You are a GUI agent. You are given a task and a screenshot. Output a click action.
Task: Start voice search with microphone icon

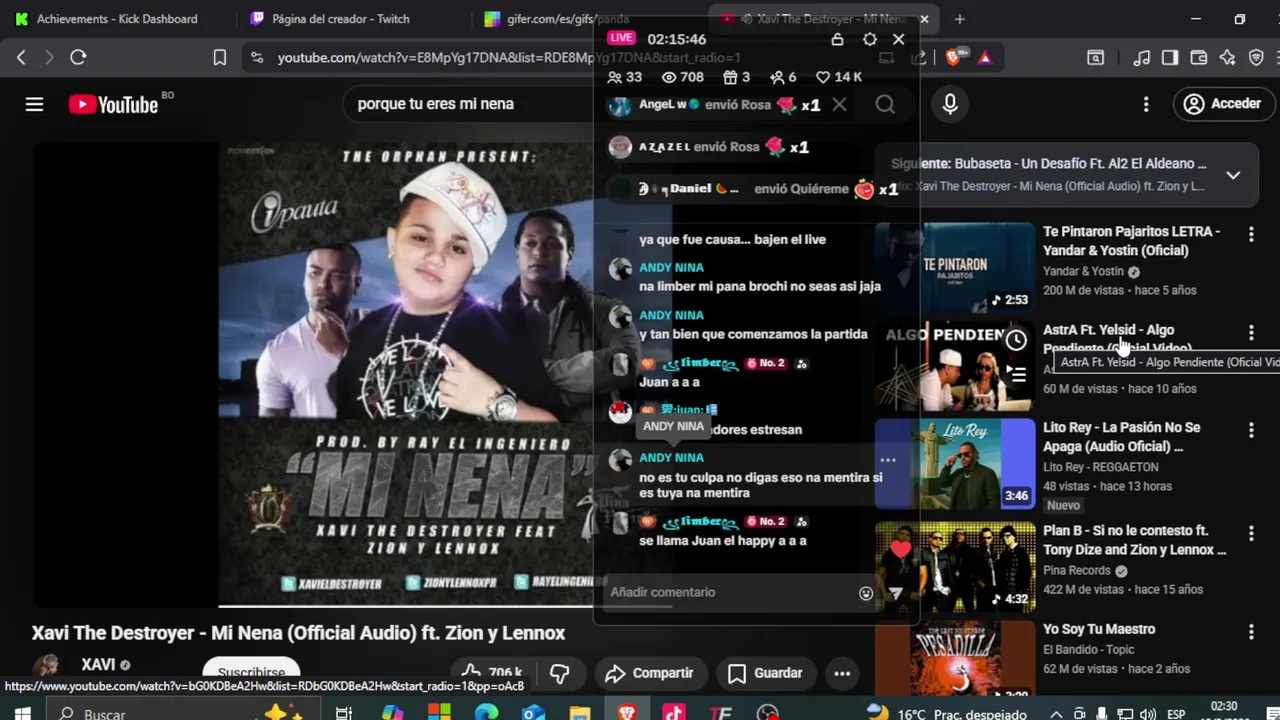(950, 104)
